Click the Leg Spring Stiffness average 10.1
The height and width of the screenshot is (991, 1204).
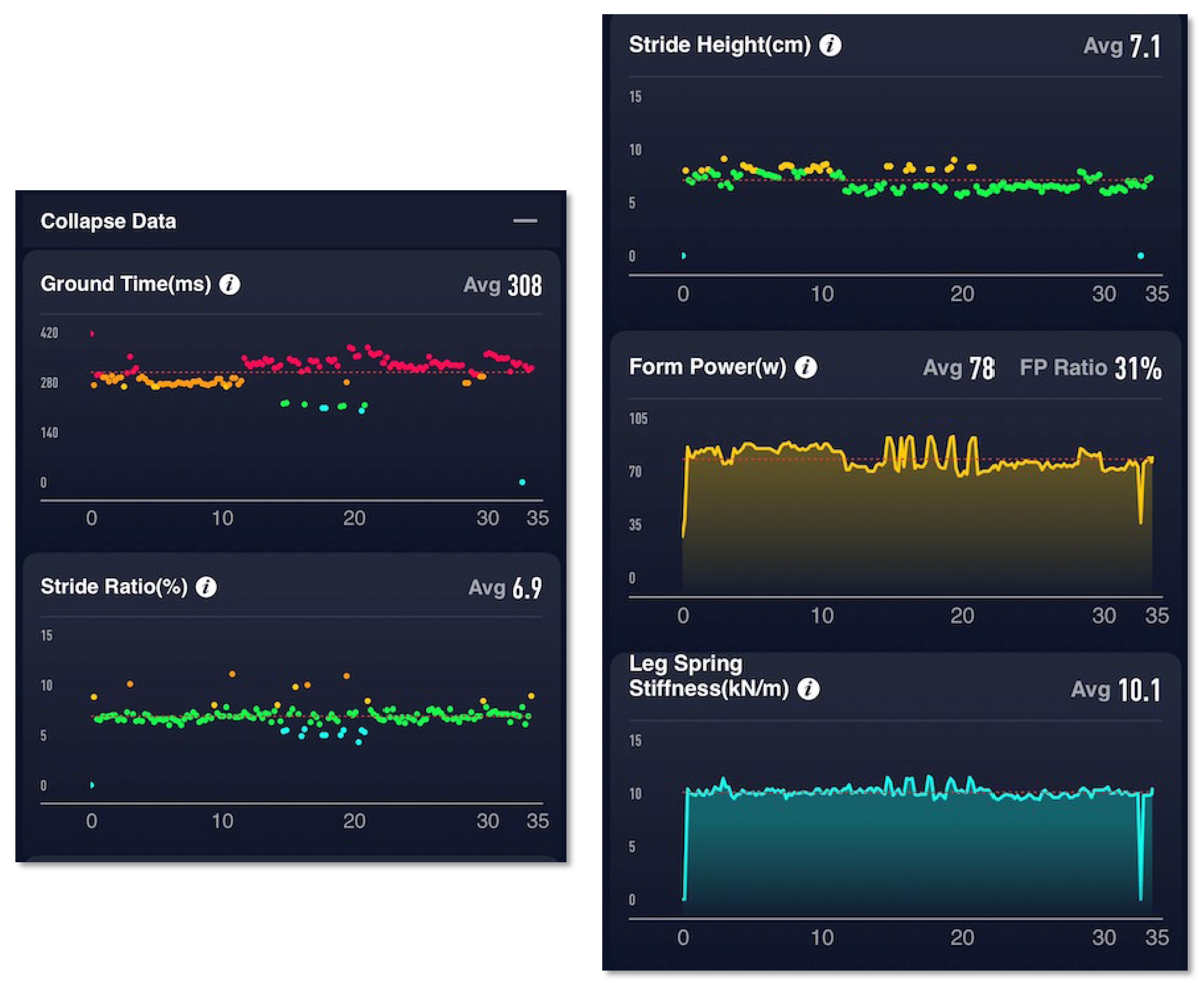[x=1139, y=690]
